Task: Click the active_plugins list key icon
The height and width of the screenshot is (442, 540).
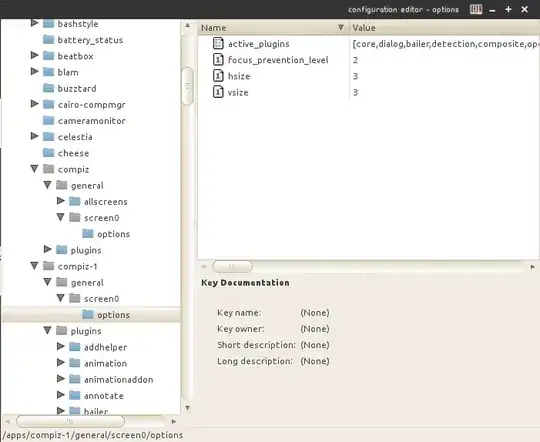Action: [218, 43]
